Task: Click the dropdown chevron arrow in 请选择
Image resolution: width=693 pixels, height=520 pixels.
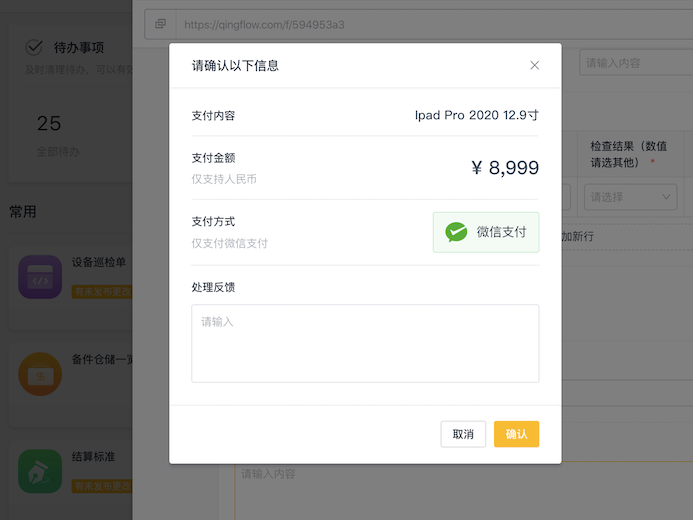Action: coord(666,197)
